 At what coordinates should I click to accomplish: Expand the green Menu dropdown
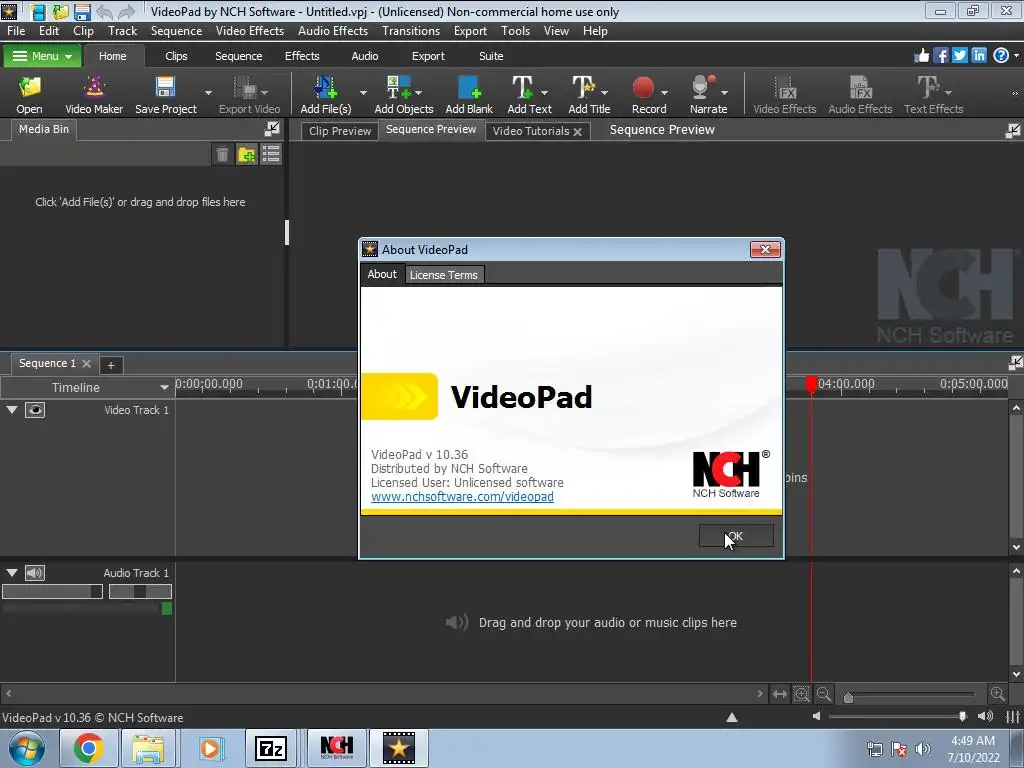click(42, 56)
